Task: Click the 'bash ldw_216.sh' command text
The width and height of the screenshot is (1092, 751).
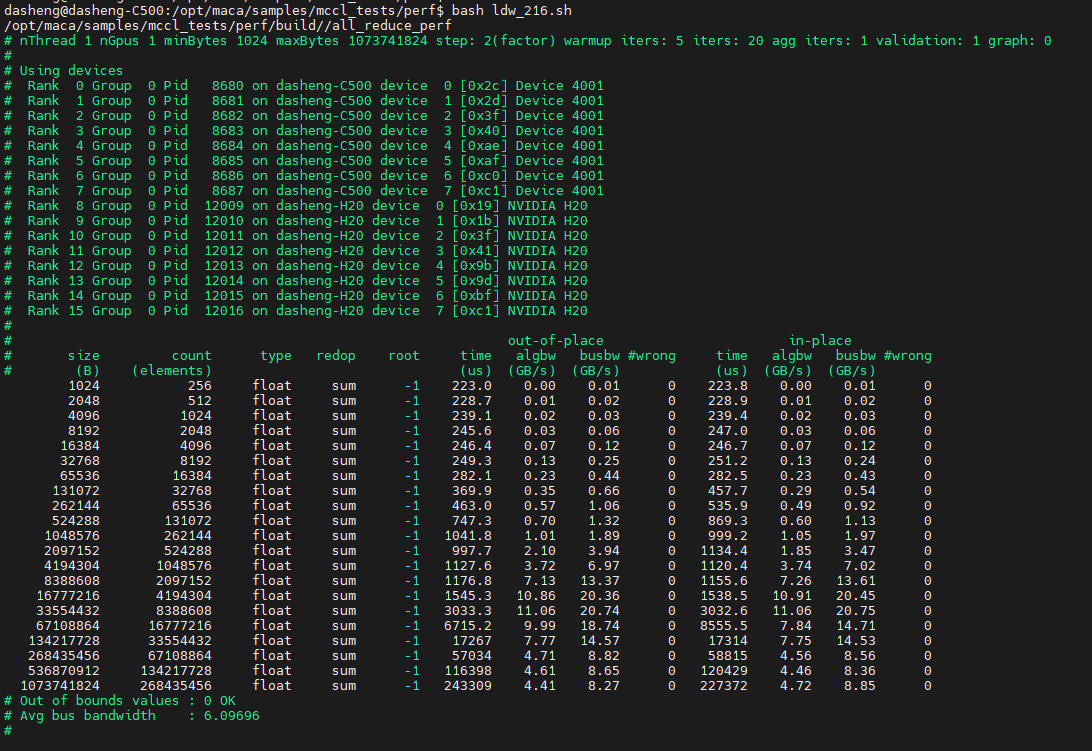Action: tap(512, 10)
